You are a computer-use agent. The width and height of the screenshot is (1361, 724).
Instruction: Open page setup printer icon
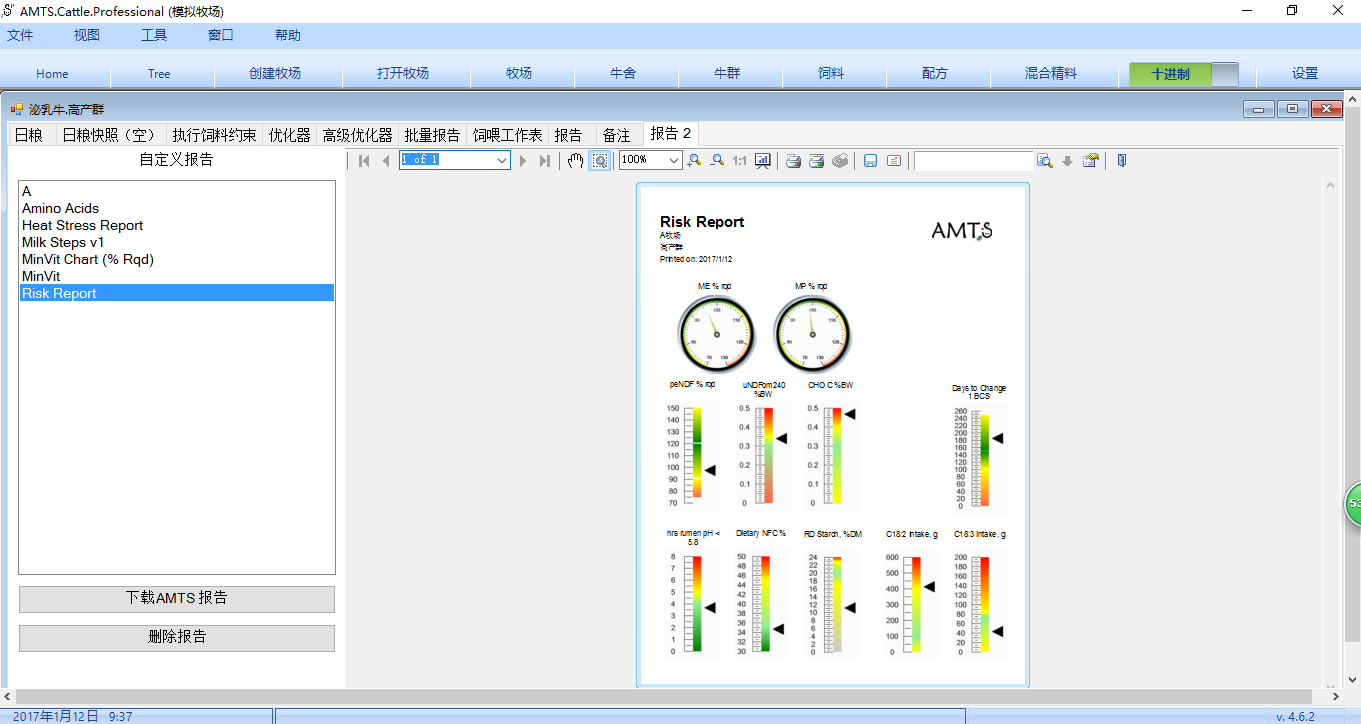point(840,160)
